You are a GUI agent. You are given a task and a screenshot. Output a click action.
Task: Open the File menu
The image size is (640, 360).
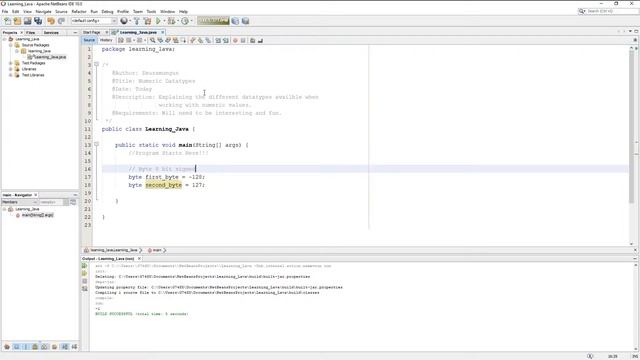[5, 11]
